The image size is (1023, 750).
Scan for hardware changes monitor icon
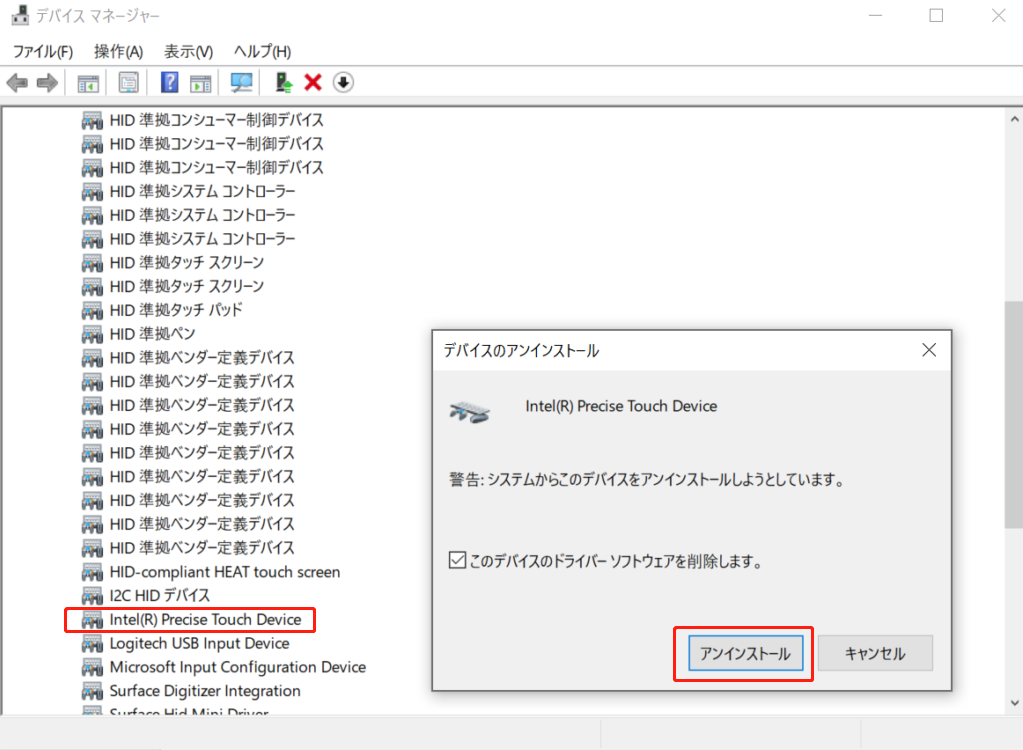pyautogui.click(x=241, y=83)
